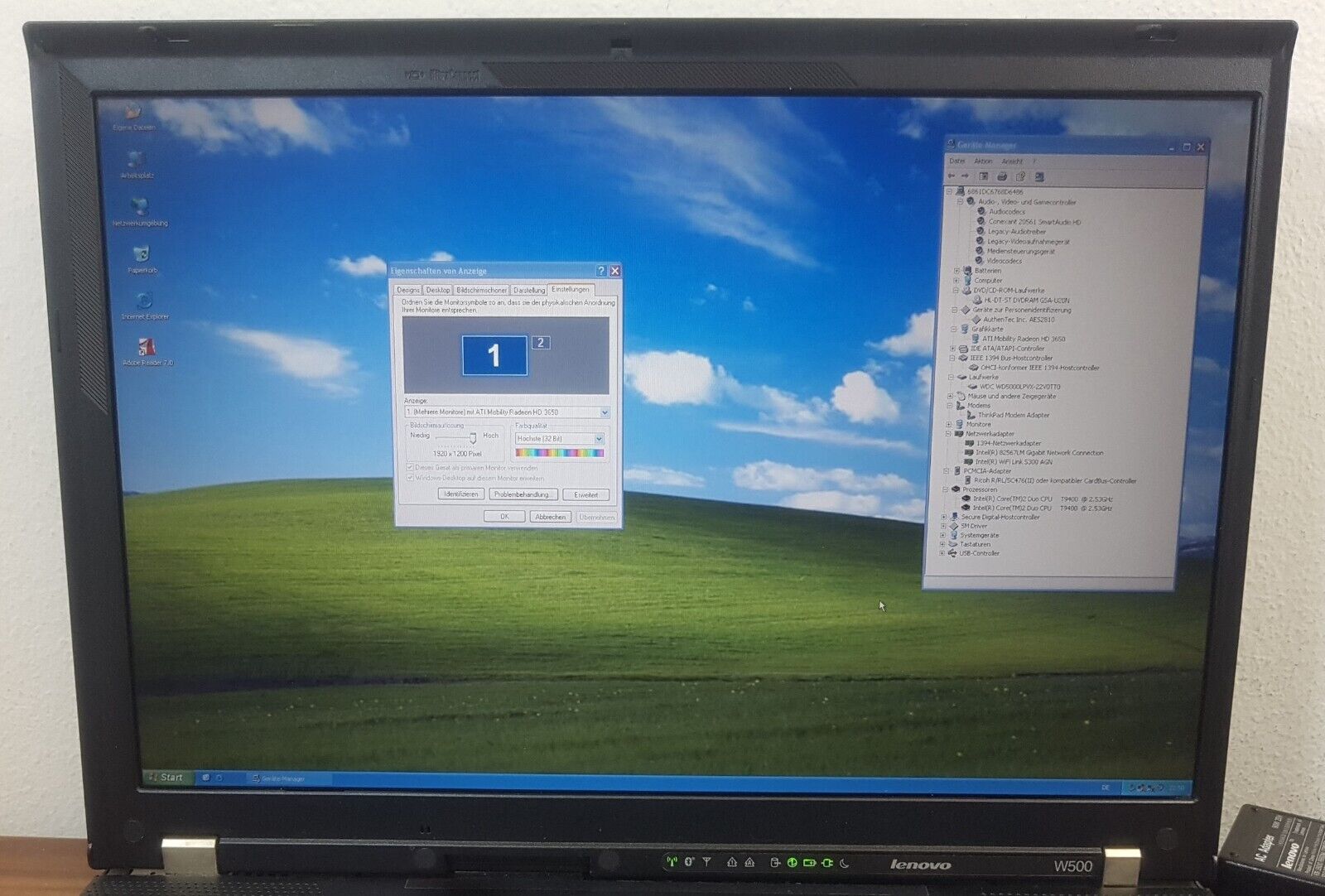Image resolution: width=1325 pixels, height=896 pixels.
Task: Click the print icon in Geräte-Manager toolbar
Action: click(1002, 176)
